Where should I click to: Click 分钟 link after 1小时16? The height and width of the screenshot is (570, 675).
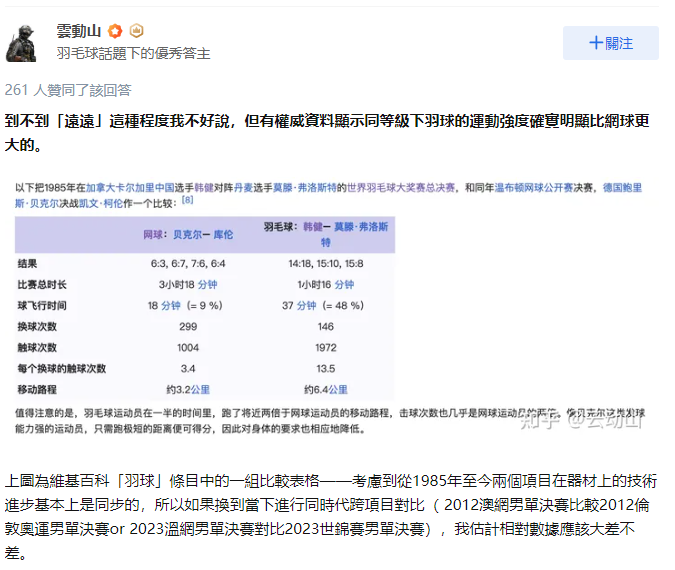[345, 284]
